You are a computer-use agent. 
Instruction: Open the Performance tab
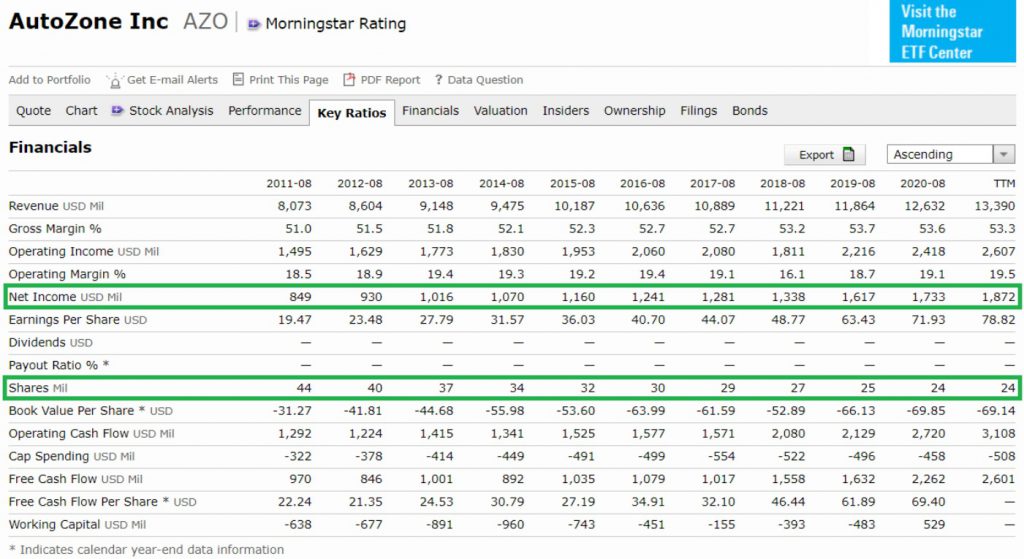(x=264, y=110)
